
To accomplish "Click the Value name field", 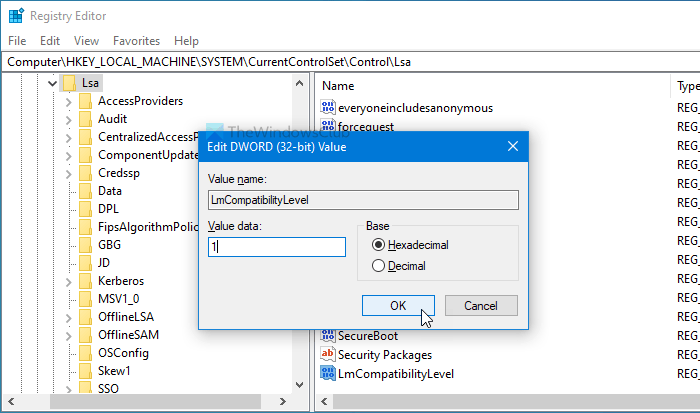I will point(363,200).
